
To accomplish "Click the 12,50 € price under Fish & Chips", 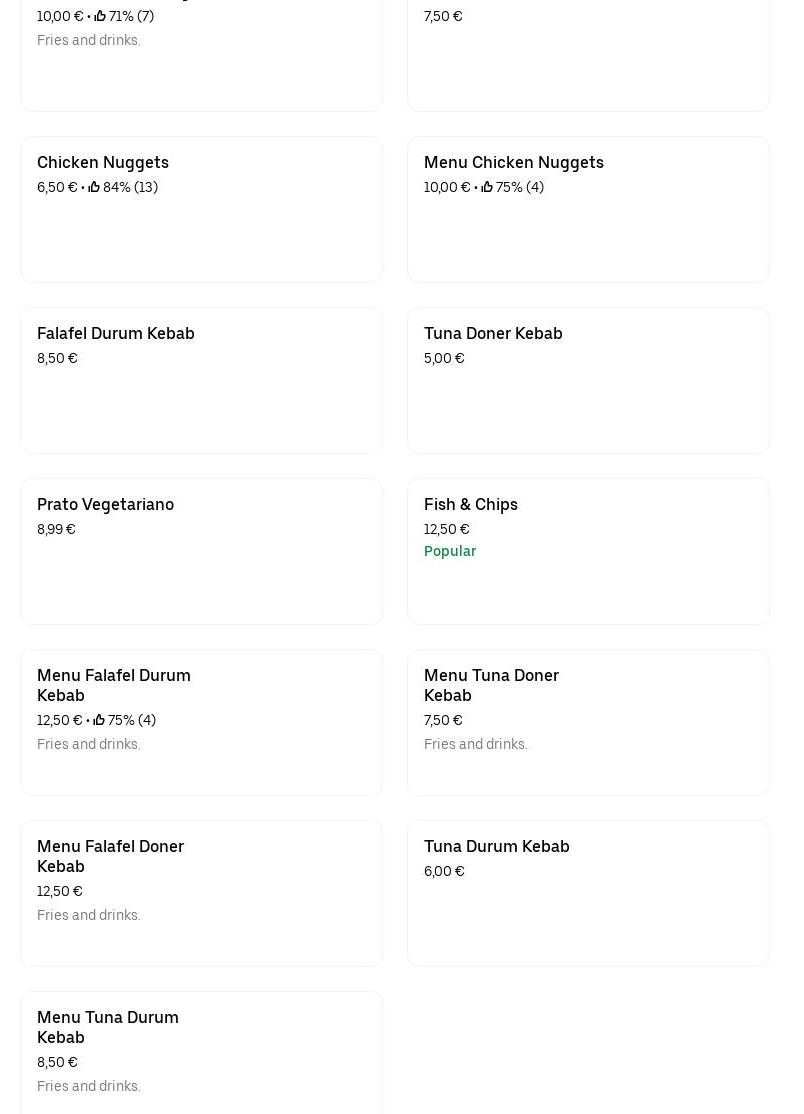I will pos(446,529).
